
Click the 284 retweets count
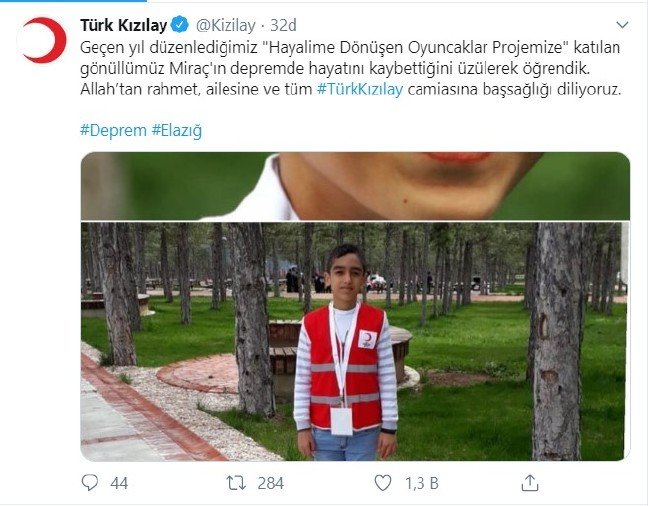(x=270, y=483)
